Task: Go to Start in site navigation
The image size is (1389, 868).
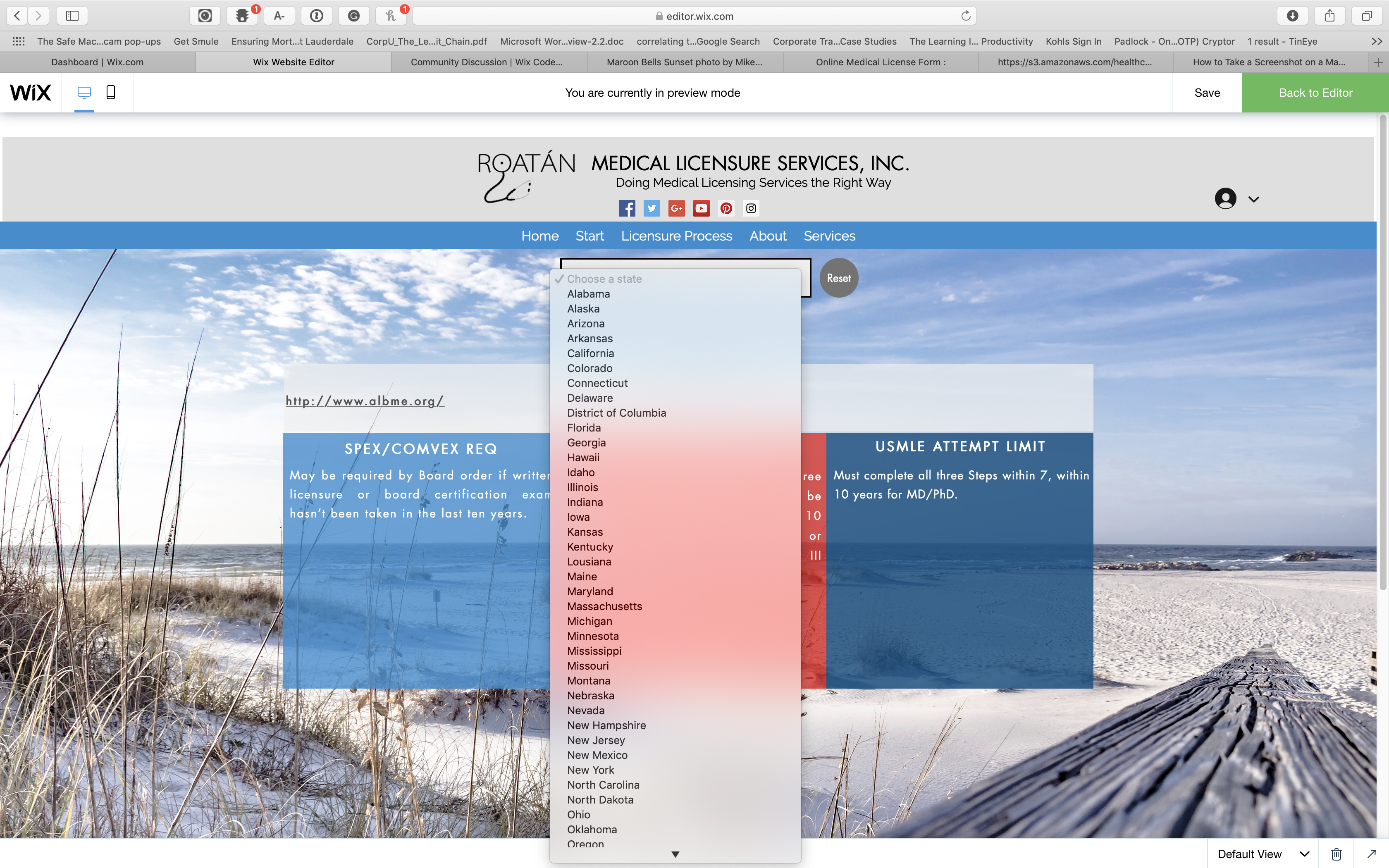Action: pyautogui.click(x=589, y=236)
